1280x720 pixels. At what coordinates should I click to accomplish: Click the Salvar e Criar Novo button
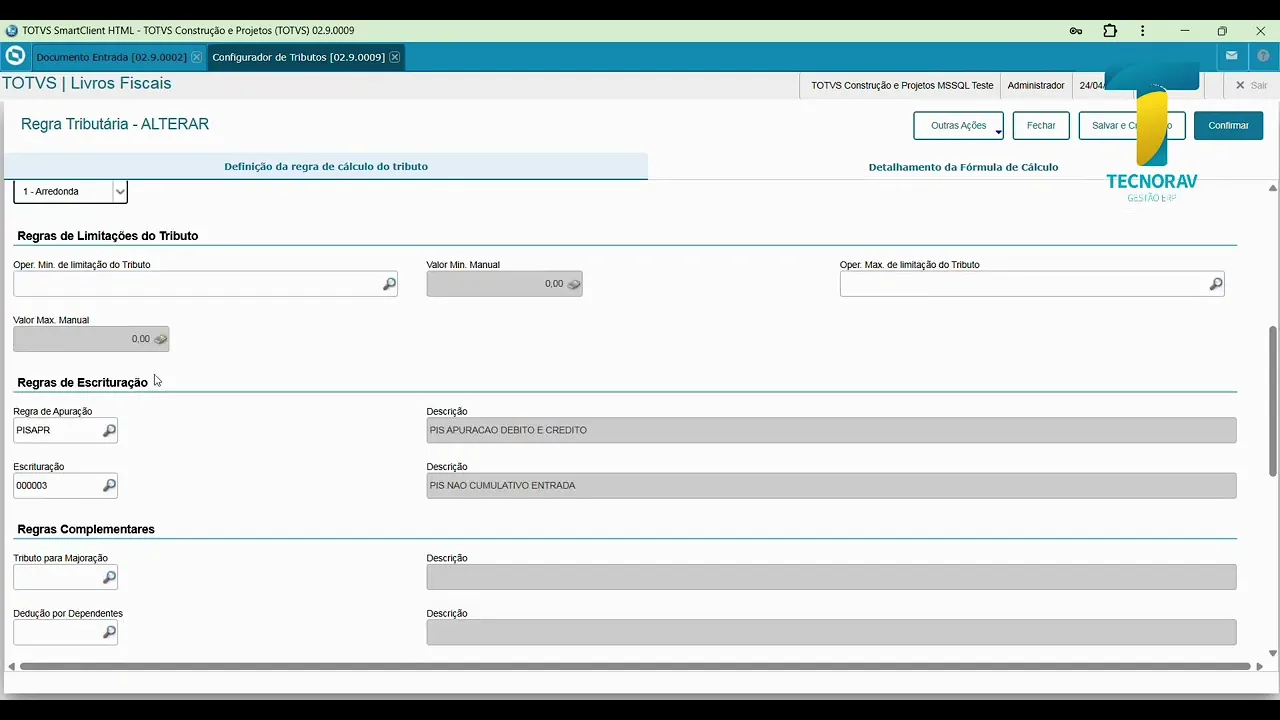(x=1132, y=126)
